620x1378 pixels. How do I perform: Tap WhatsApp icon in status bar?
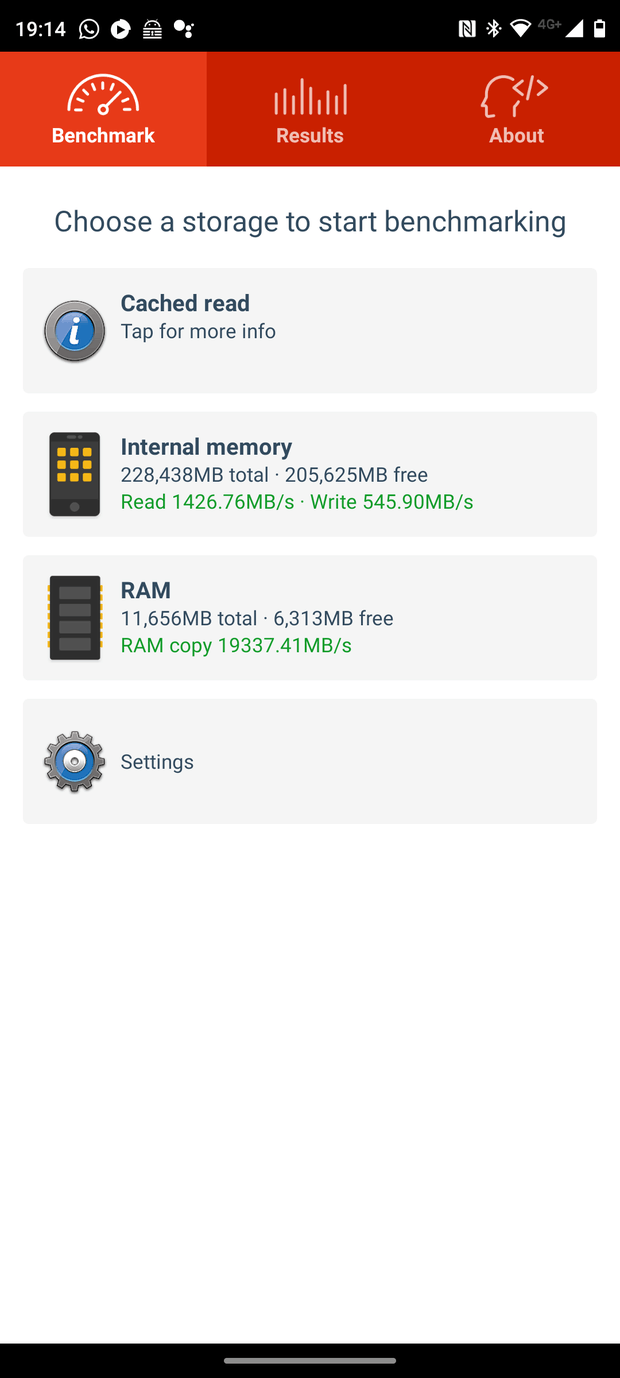click(89, 29)
